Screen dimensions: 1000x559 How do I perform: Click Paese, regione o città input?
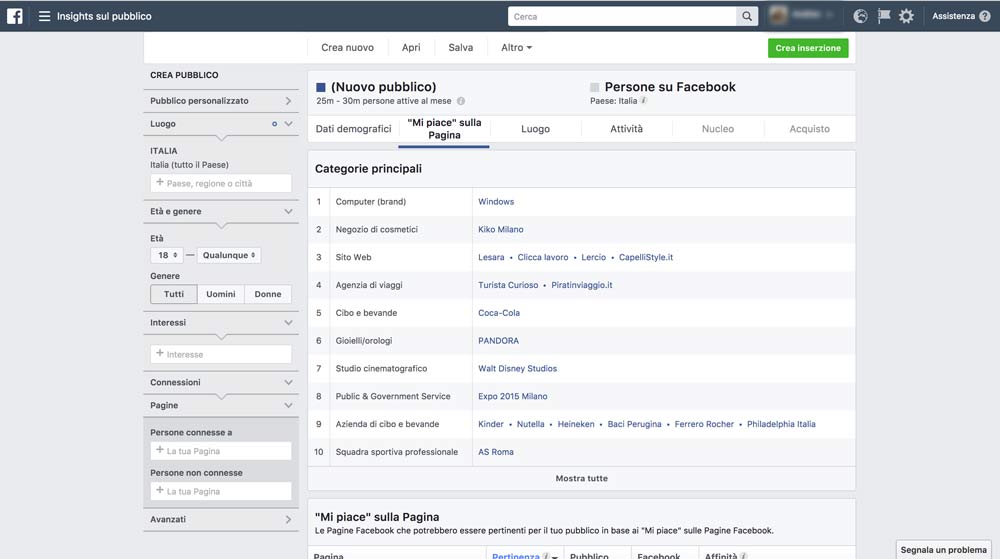pos(221,183)
